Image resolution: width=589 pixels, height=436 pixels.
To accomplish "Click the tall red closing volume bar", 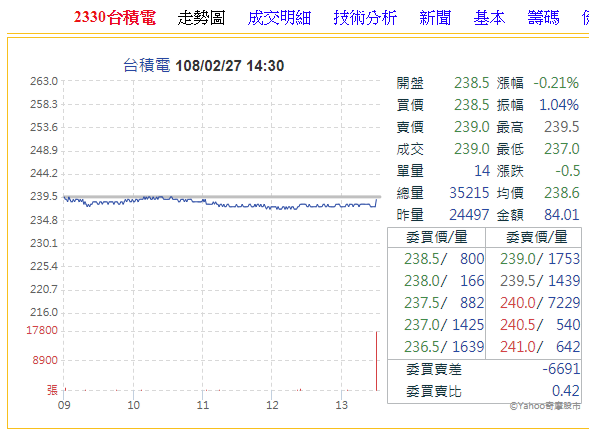I will pyautogui.click(x=376, y=361).
